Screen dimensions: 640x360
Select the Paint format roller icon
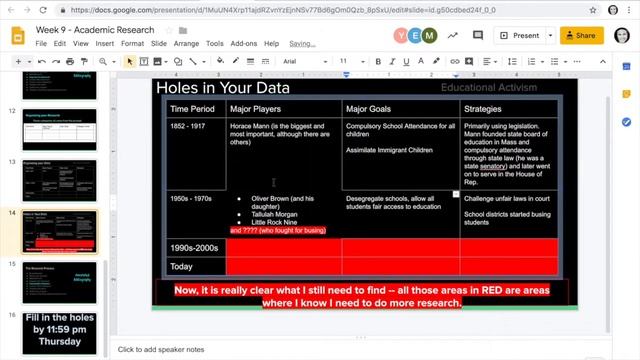coord(84,62)
